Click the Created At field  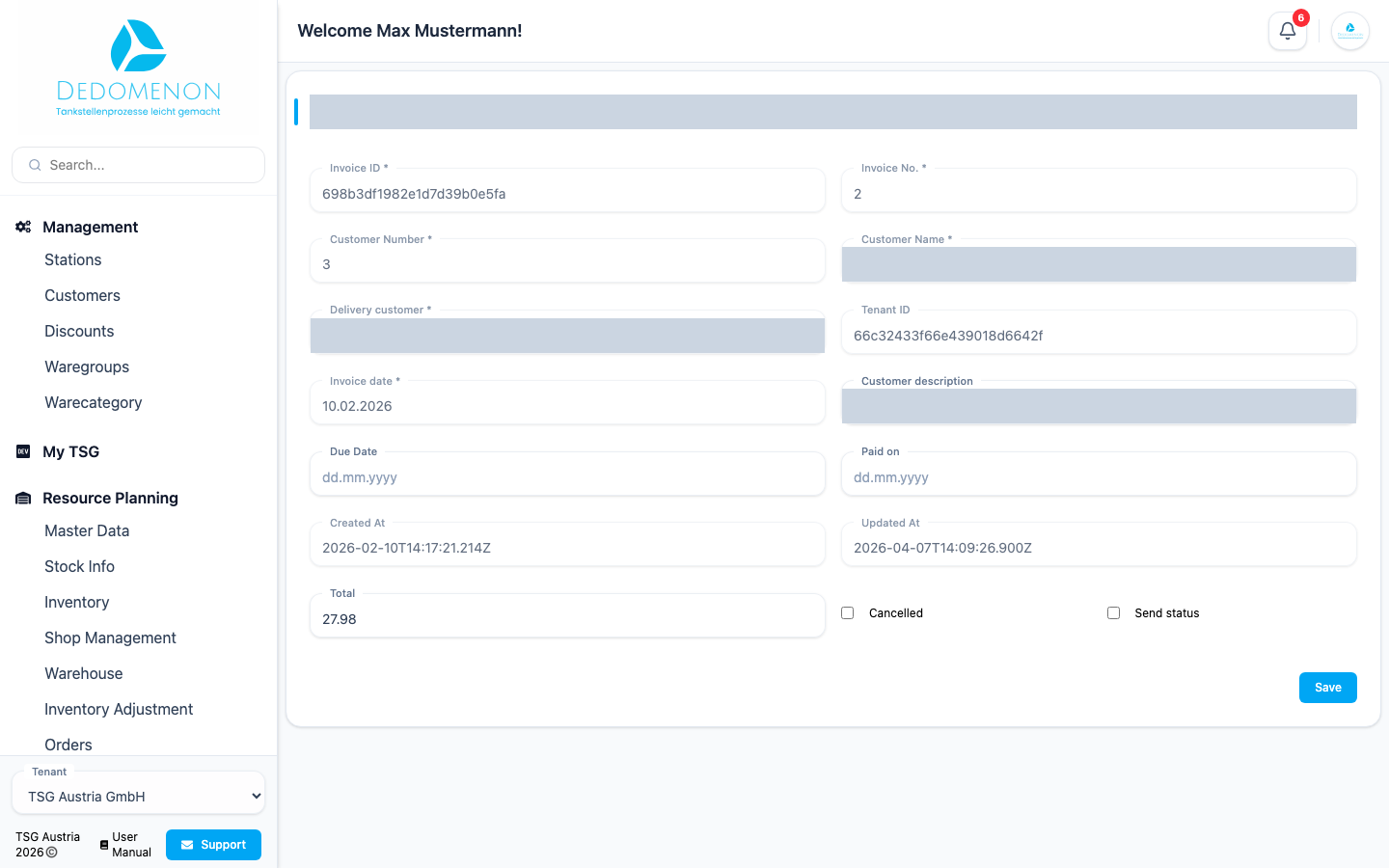click(x=567, y=544)
